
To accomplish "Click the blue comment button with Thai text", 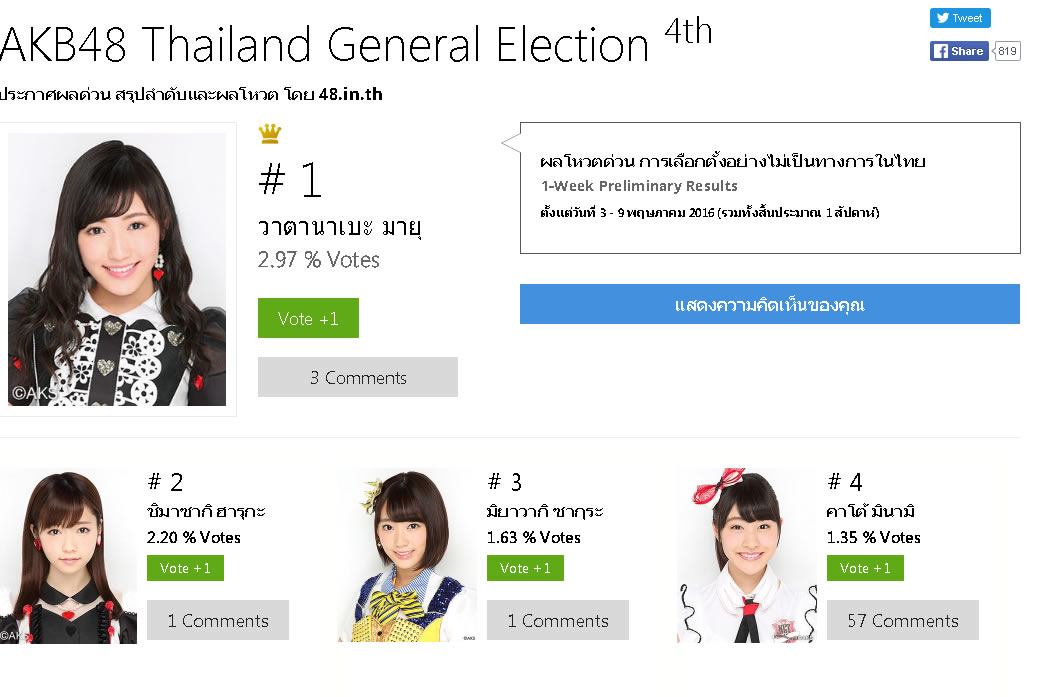I will click(x=769, y=304).
